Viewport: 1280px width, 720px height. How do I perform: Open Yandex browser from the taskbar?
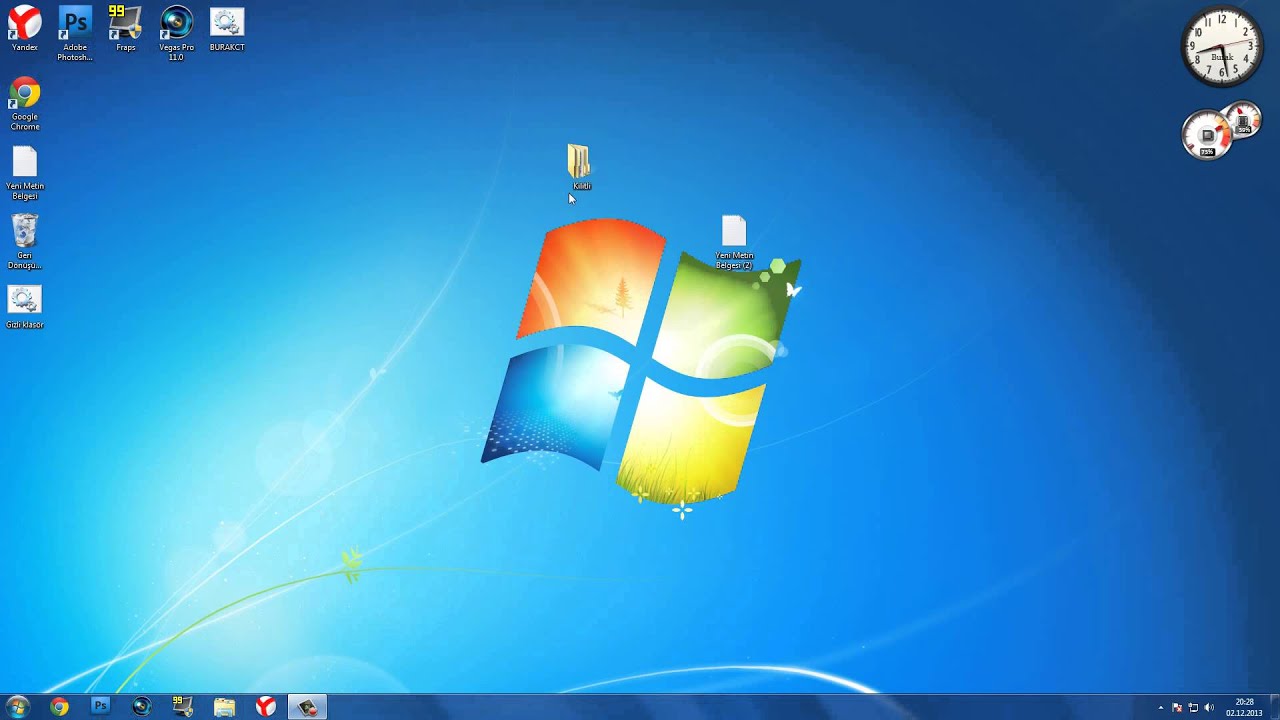265,707
